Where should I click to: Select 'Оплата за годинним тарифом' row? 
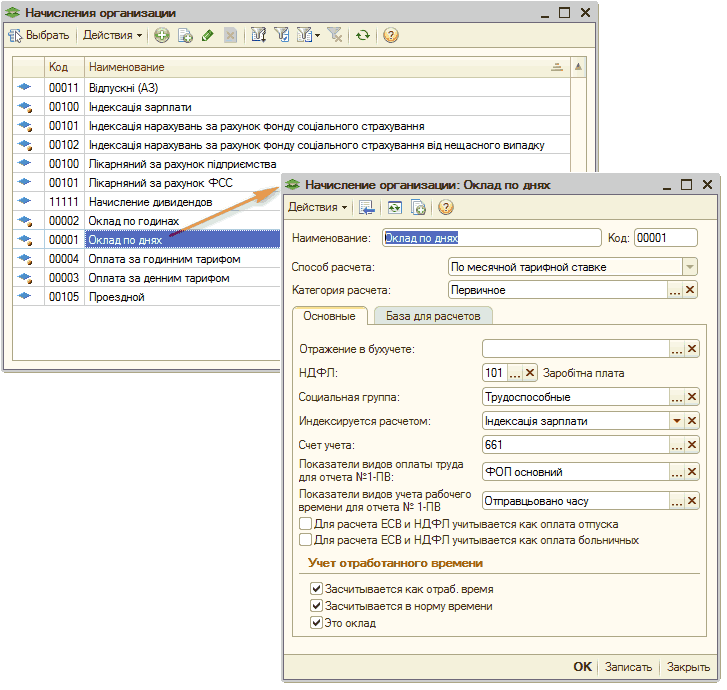[164, 259]
